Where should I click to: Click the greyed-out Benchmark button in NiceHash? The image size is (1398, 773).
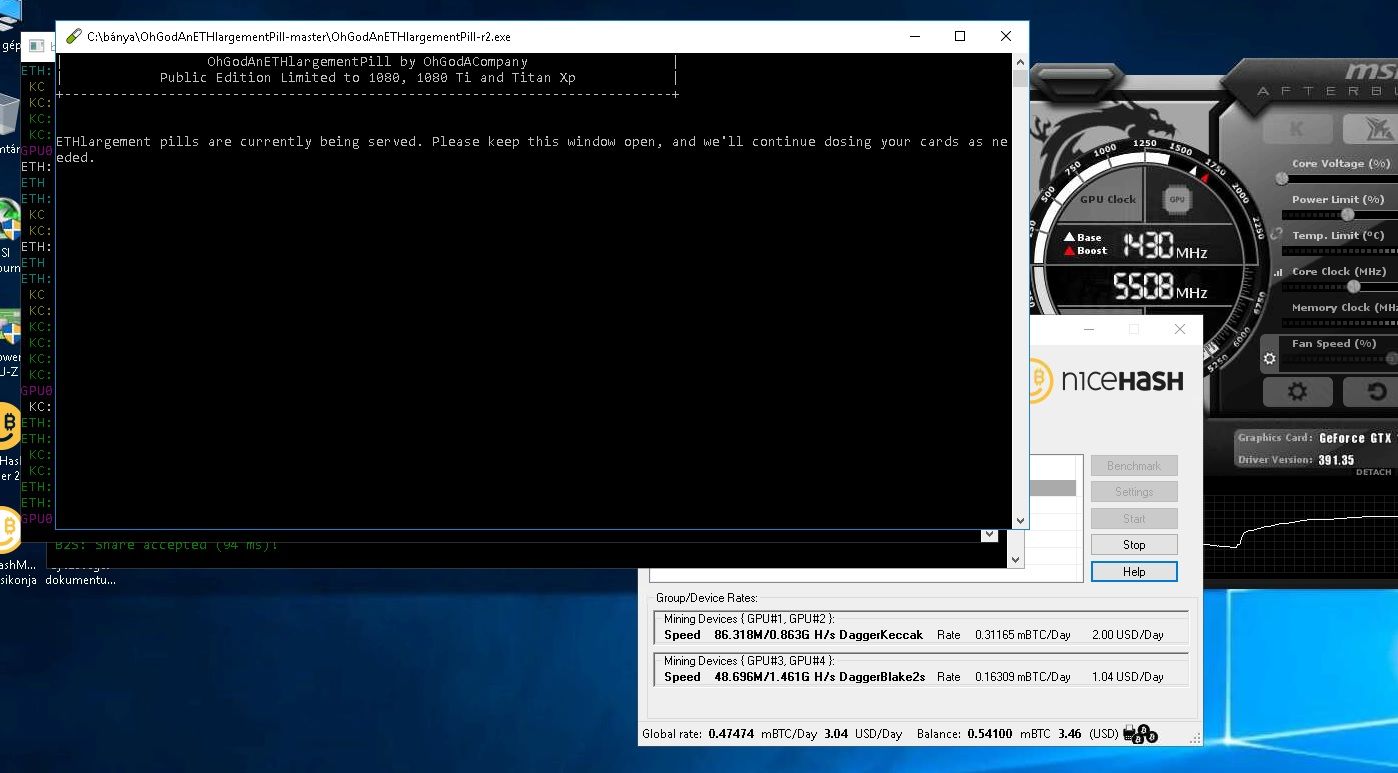[1134, 466]
